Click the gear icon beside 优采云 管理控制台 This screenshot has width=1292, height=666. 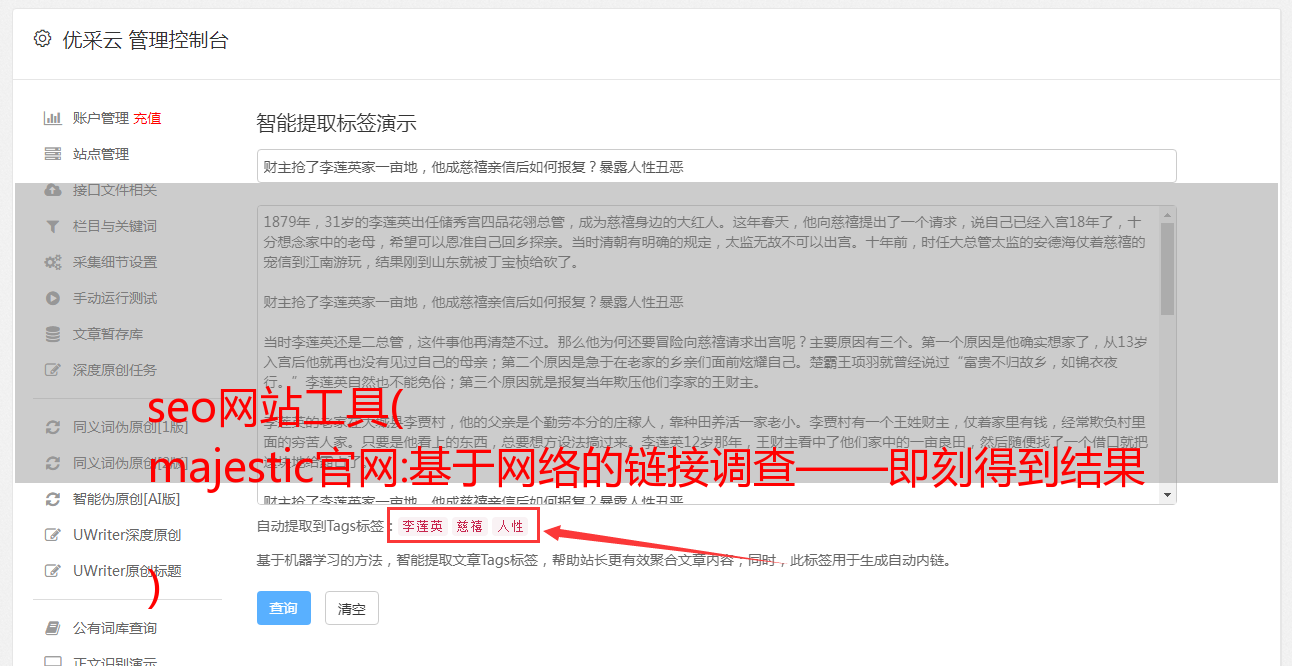click(x=42, y=39)
